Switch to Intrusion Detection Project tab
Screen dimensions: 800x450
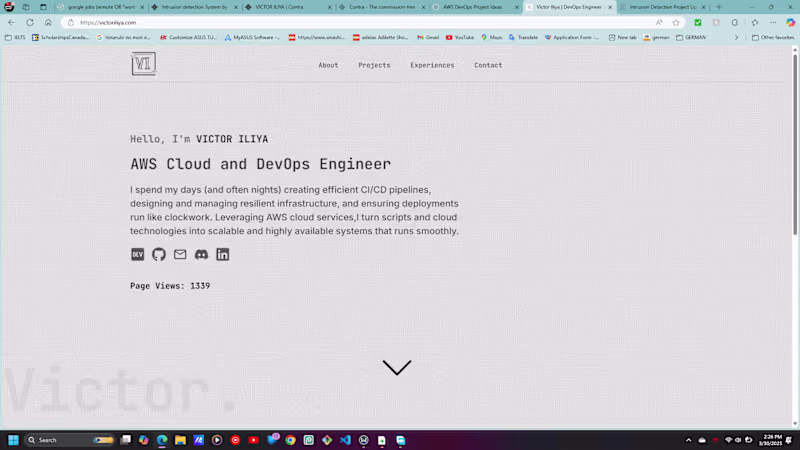(662, 7)
